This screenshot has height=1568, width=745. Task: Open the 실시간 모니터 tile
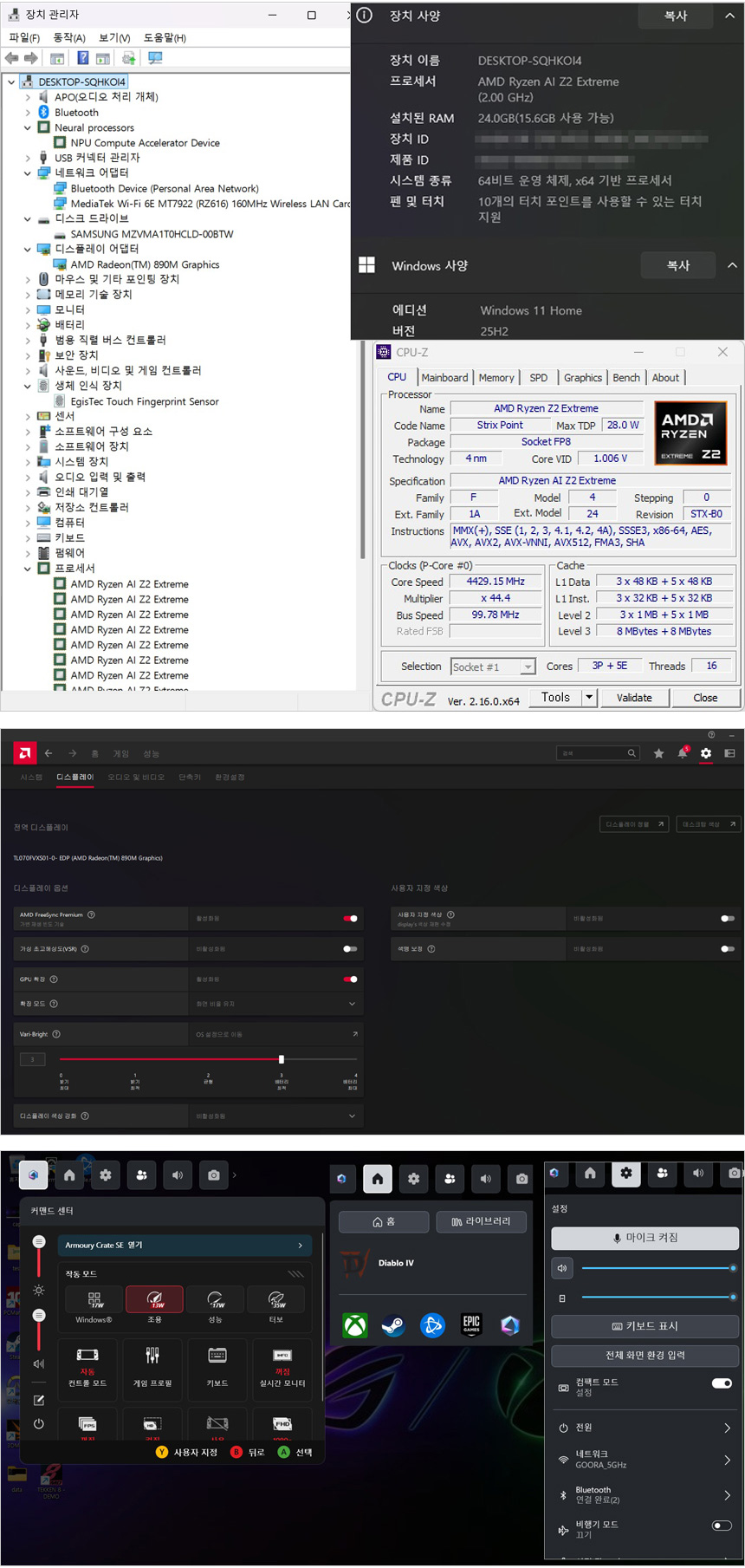pyautogui.click(x=282, y=1363)
